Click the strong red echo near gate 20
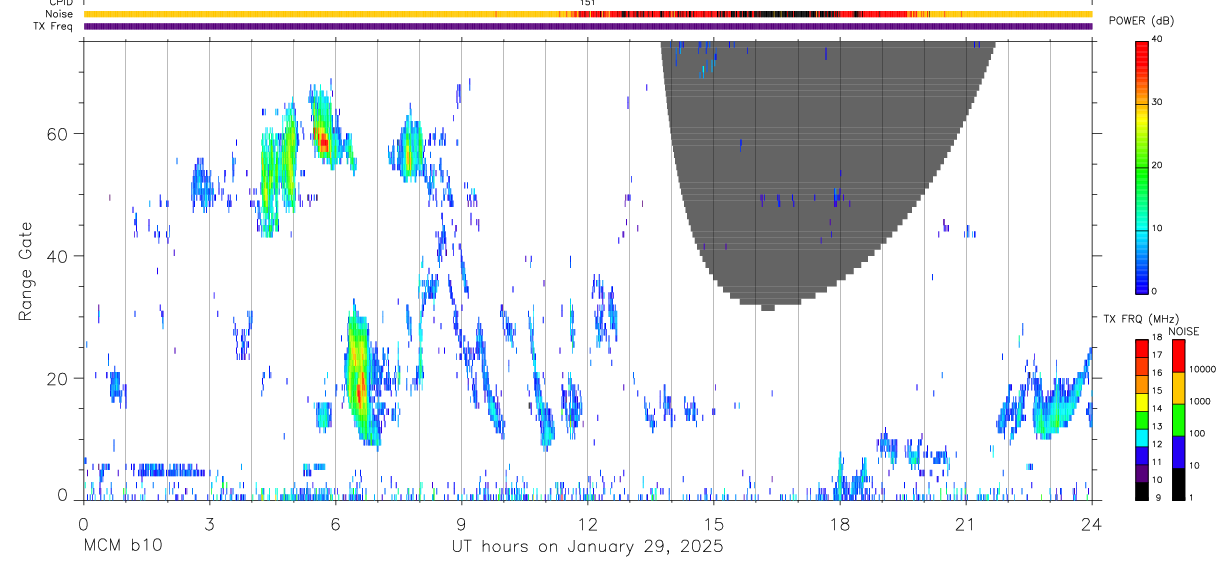Screen dimensions: 1228x567 pyautogui.click(x=360, y=388)
